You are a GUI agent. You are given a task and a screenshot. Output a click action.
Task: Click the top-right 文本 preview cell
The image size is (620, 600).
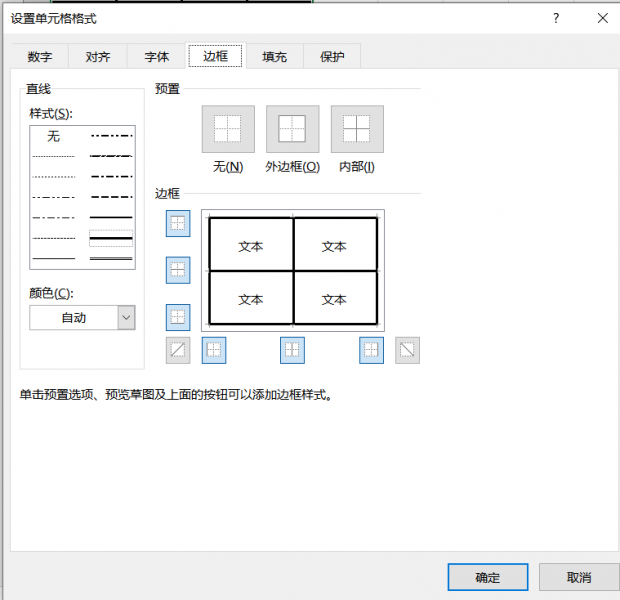click(334, 246)
